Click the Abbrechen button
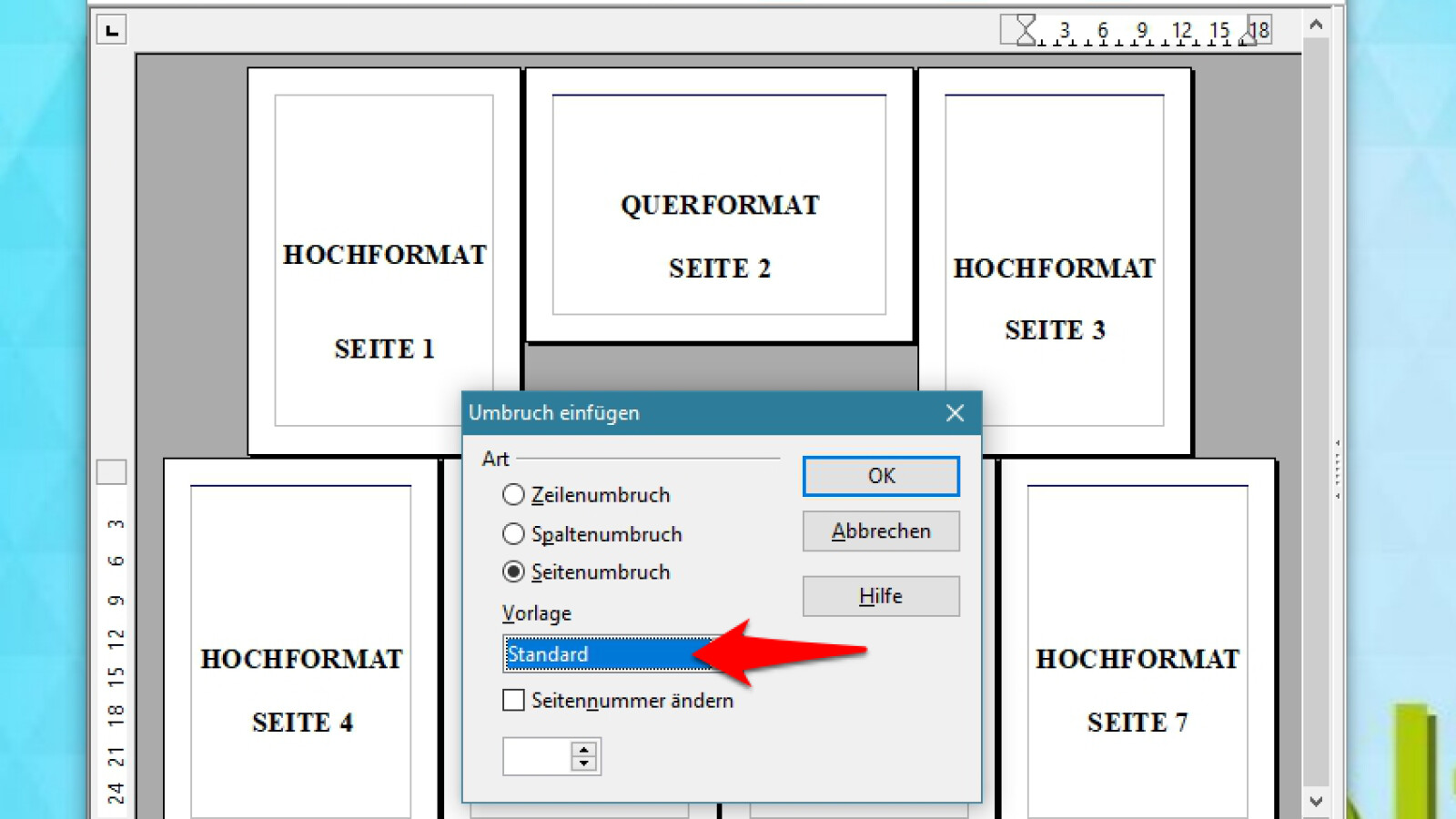The width and height of the screenshot is (1456, 819). (x=880, y=531)
